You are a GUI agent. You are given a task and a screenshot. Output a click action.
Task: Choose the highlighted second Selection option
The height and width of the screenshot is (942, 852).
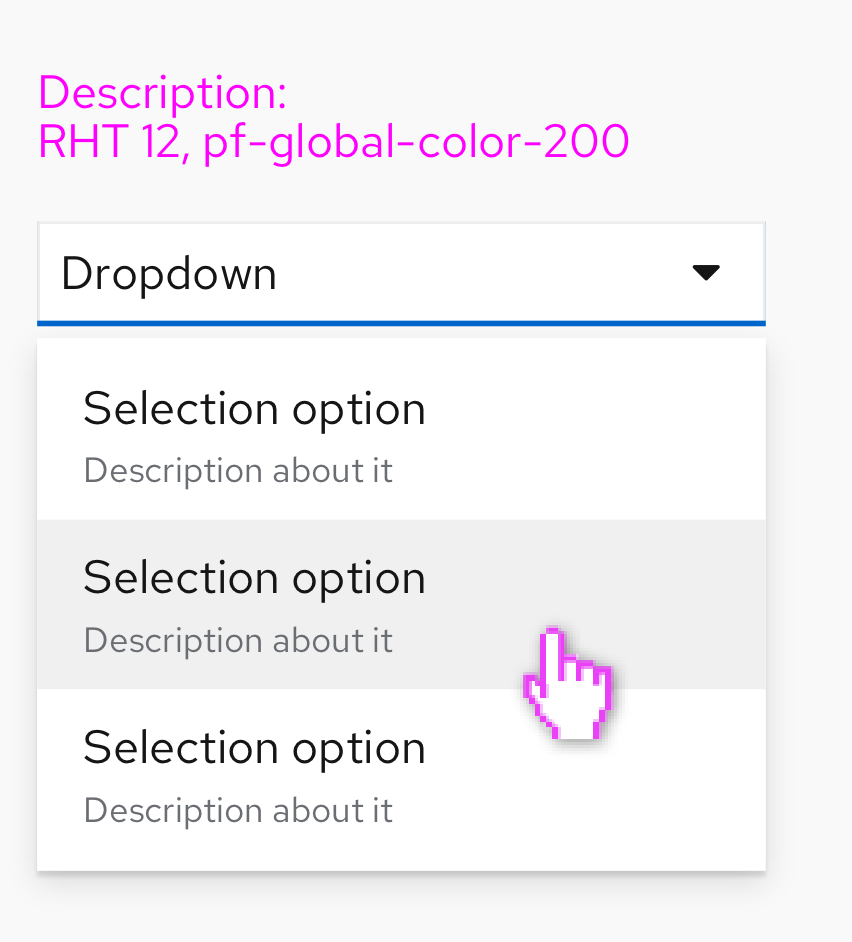point(254,578)
